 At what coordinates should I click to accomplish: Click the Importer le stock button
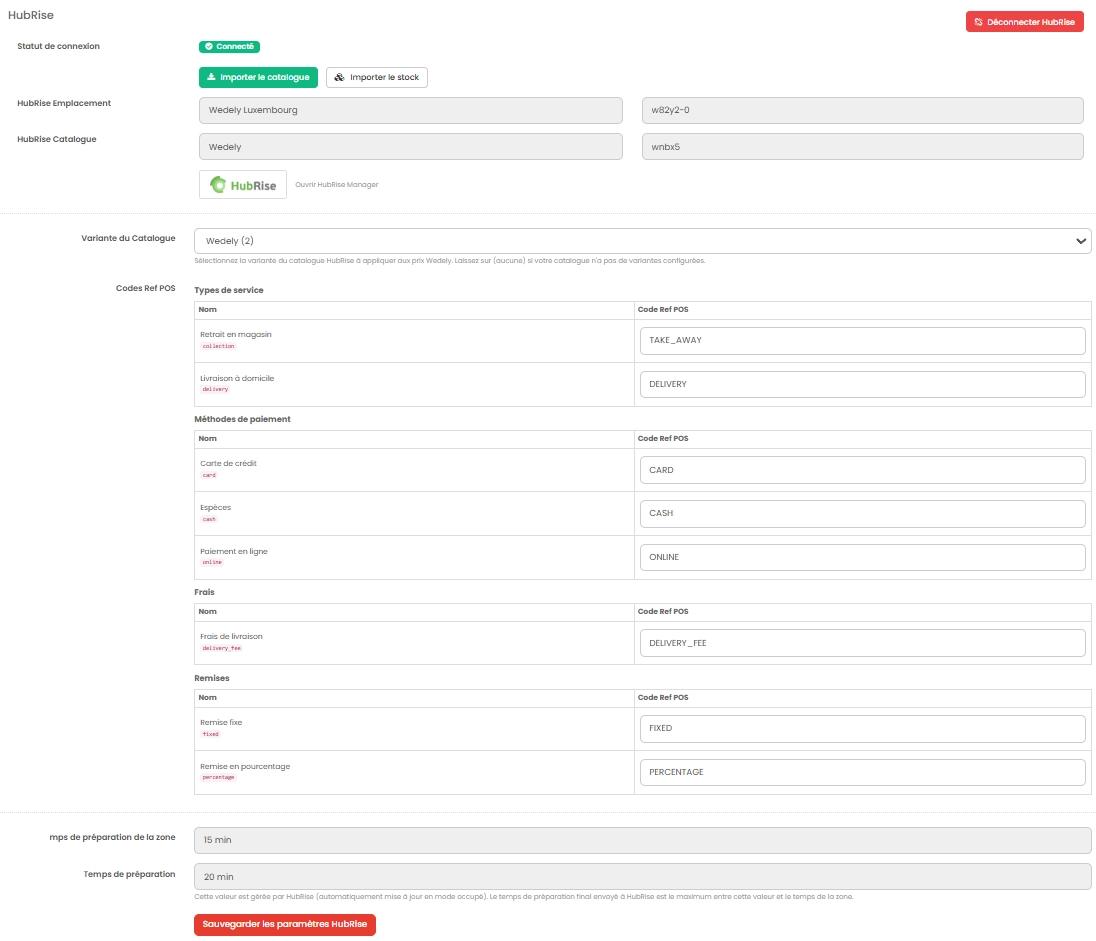(x=377, y=77)
